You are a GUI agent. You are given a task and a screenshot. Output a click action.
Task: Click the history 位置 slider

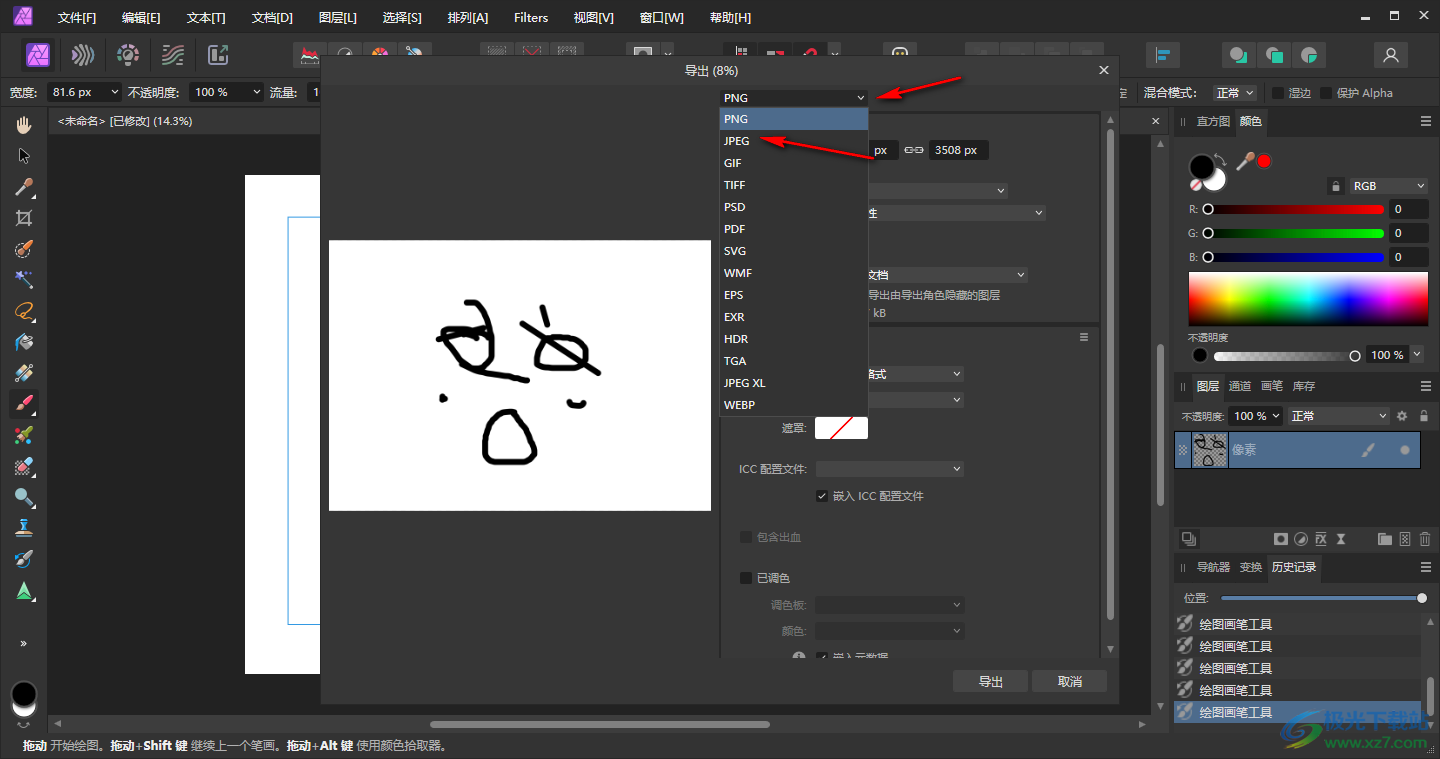(x=1322, y=598)
